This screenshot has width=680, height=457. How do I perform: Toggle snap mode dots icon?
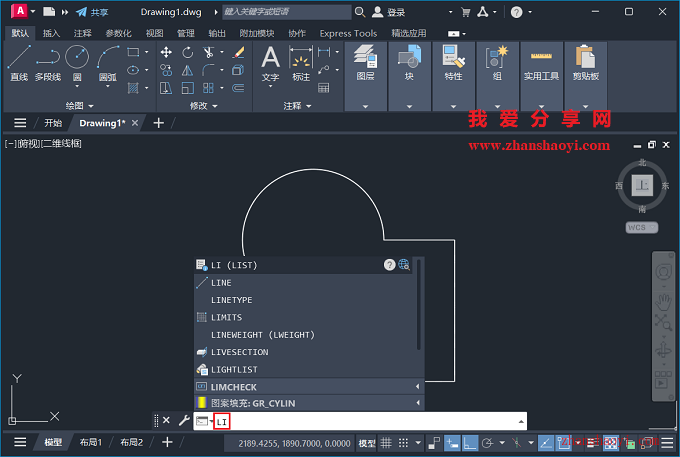click(x=403, y=443)
